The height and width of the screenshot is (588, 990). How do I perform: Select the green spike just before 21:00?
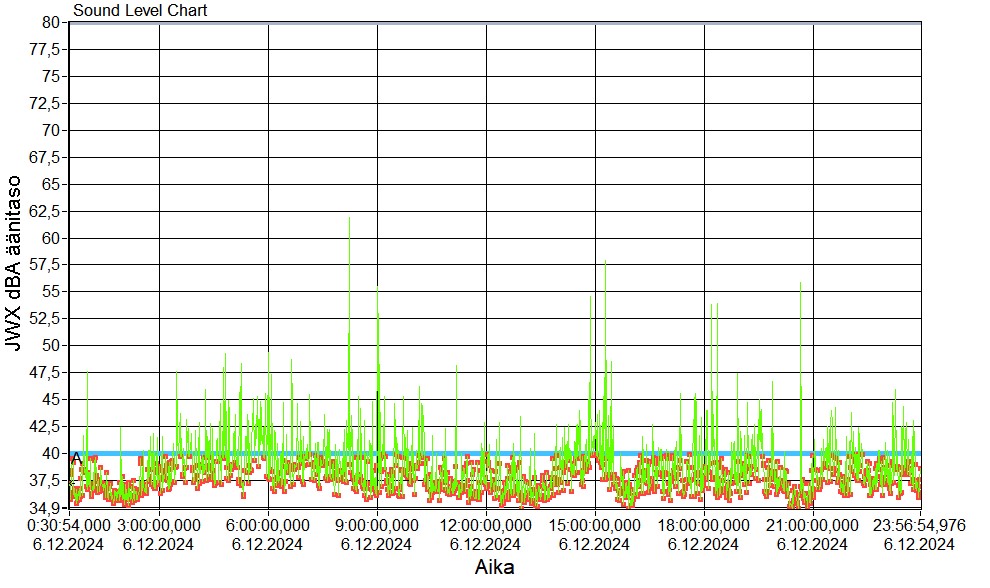coord(801,285)
